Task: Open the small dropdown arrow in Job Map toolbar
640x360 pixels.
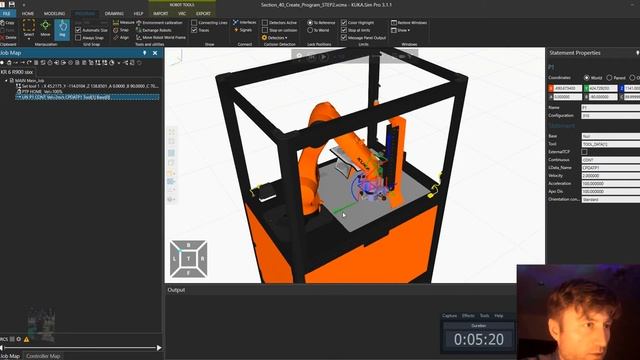Action: click(119, 63)
